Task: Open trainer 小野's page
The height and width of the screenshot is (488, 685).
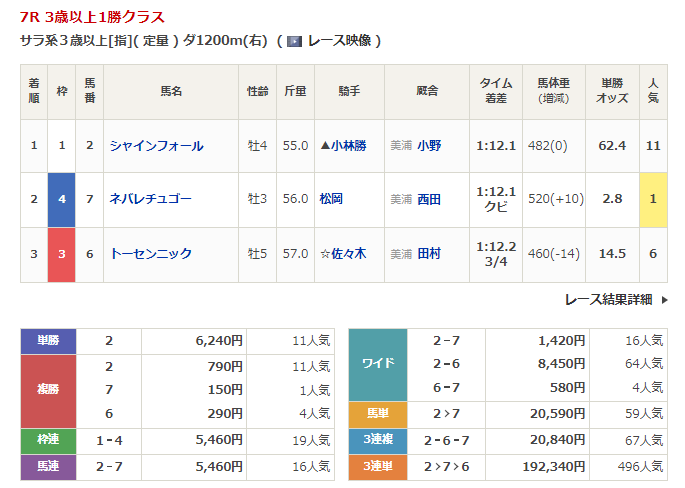Action: click(429, 145)
